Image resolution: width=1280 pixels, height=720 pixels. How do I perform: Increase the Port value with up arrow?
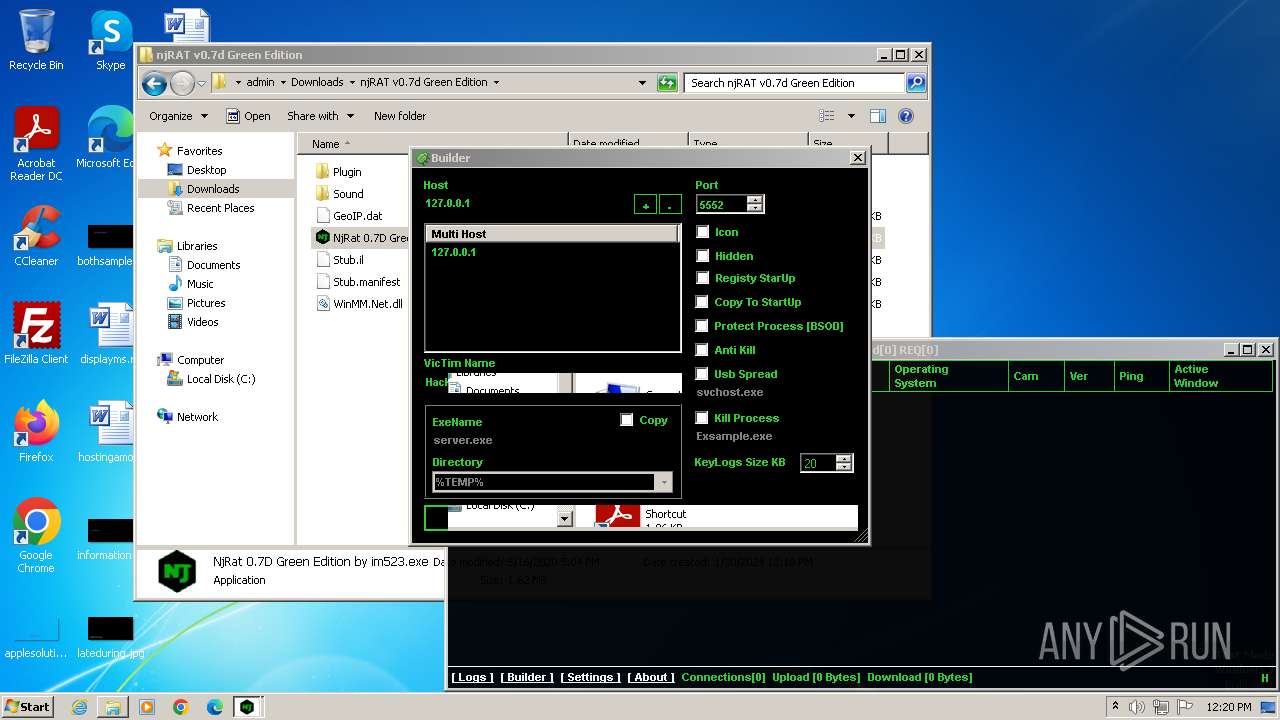click(x=756, y=200)
